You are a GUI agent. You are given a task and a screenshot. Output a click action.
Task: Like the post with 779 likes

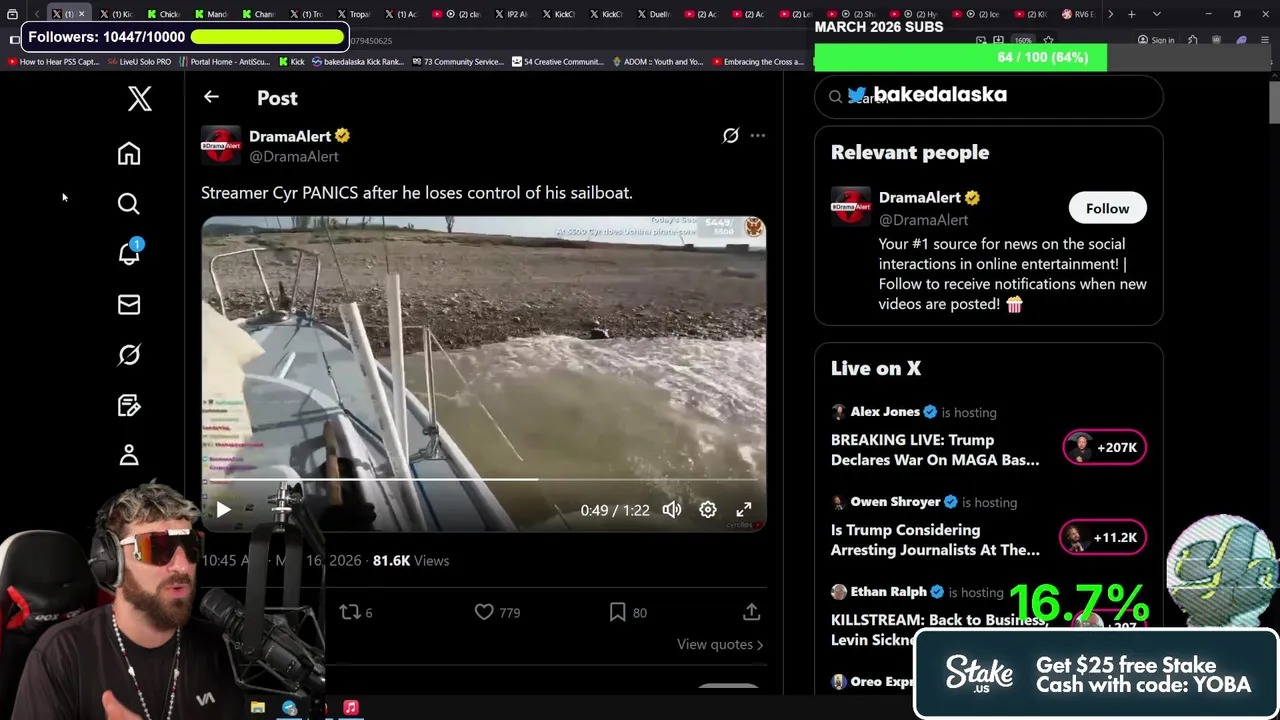tap(497, 612)
